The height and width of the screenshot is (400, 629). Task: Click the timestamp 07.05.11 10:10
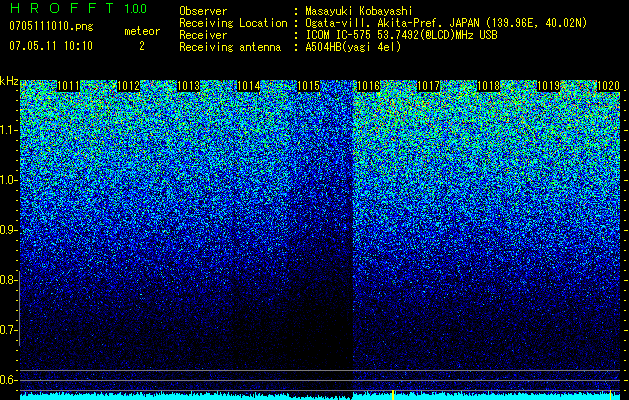coord(51,46)
